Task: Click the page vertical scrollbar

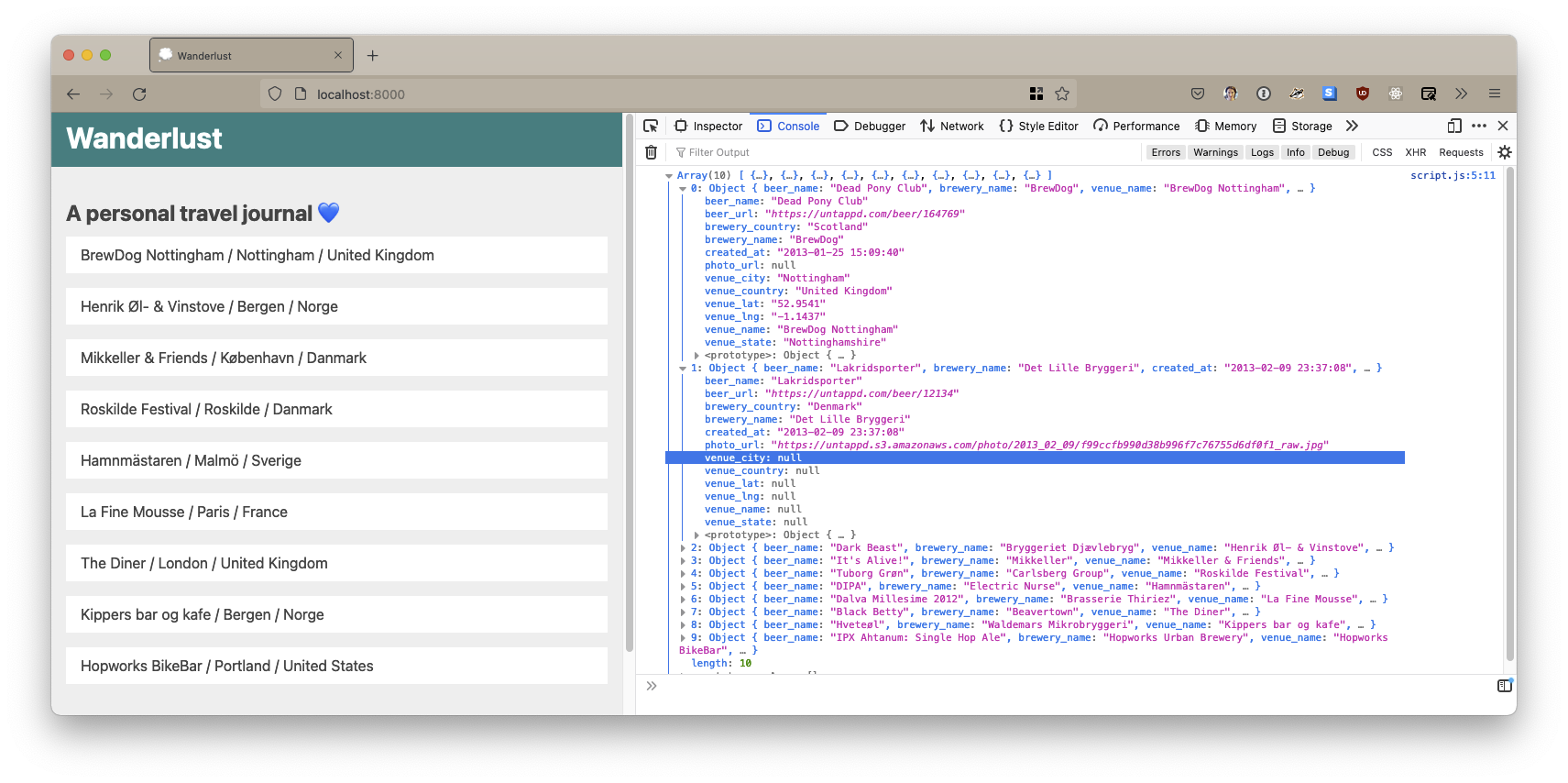Action: click(629, 385)
